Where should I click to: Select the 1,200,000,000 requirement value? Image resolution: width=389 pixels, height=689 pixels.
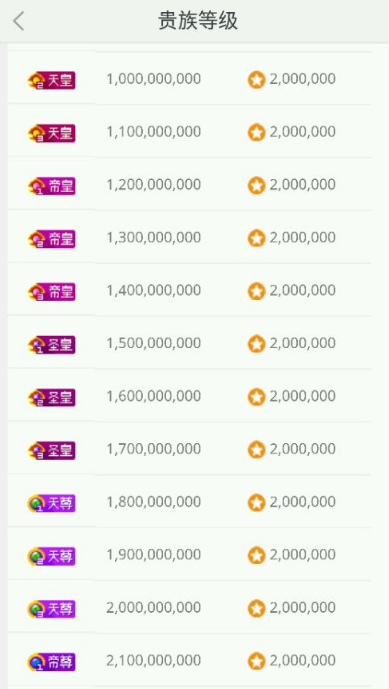pos(154,185)
